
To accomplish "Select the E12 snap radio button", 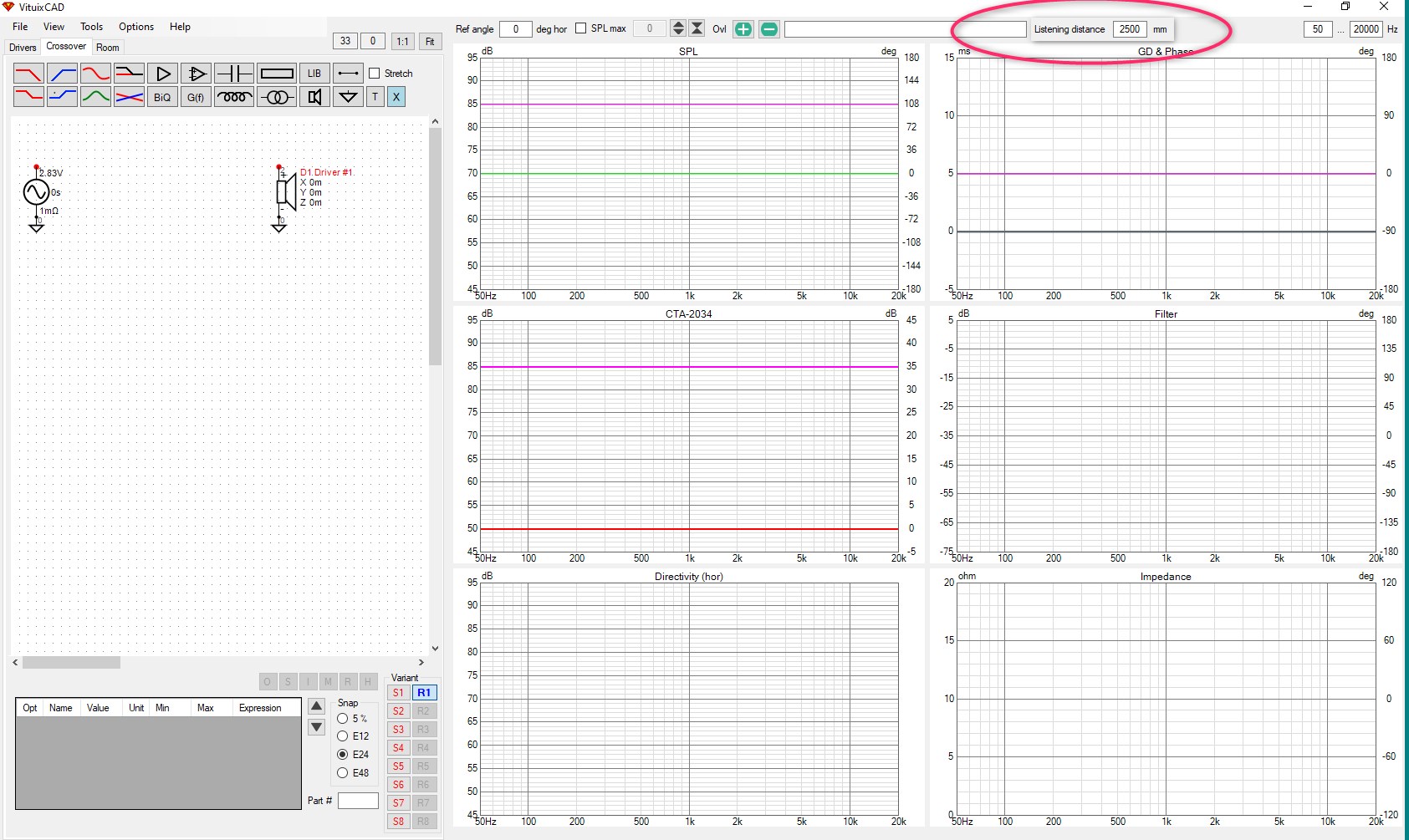I will tap(343, 736).
